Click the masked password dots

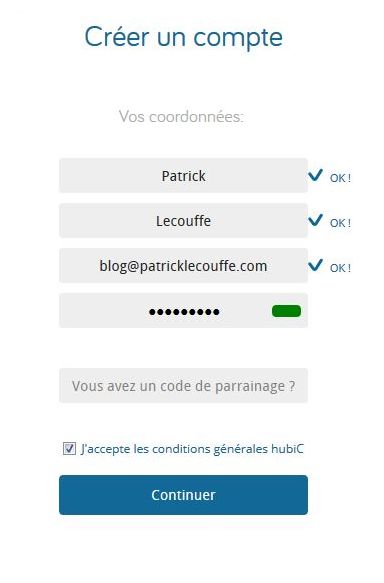(184, 312)
